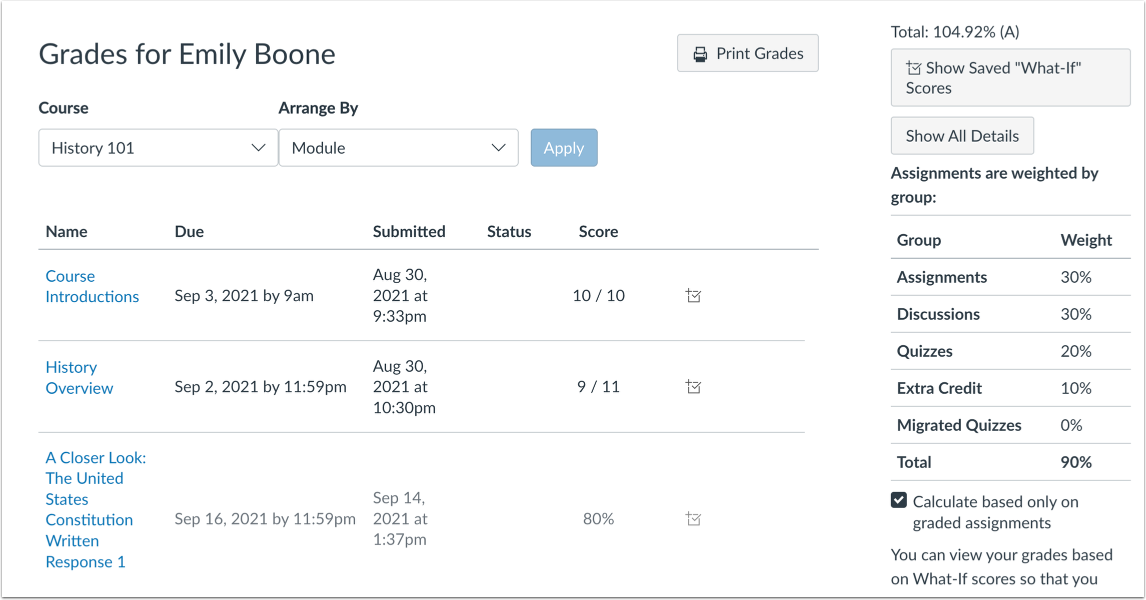The image size is (1146, 600).
Task: Open the Arrange By dropdown
Action: point(398,147)
